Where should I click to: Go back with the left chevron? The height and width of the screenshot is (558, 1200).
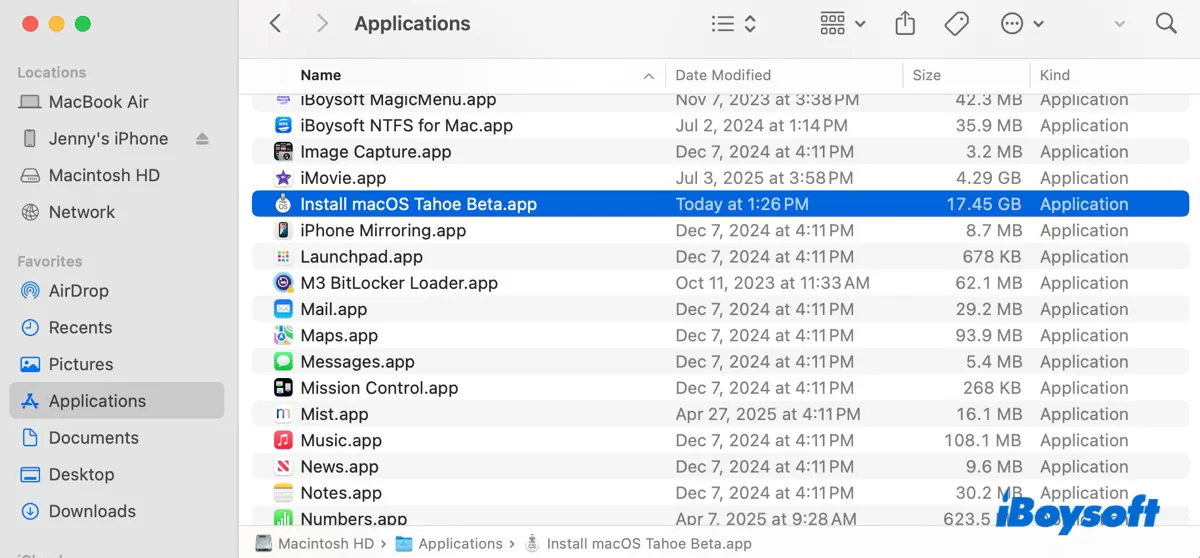[x=276, y=24]
